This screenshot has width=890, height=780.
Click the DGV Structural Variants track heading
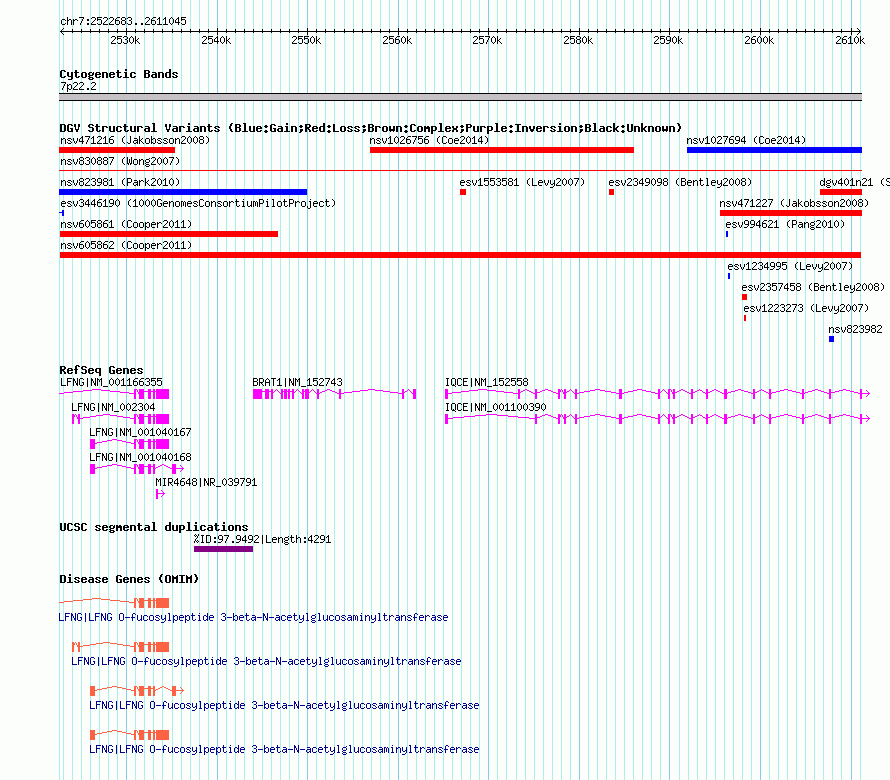click(371, 128)
